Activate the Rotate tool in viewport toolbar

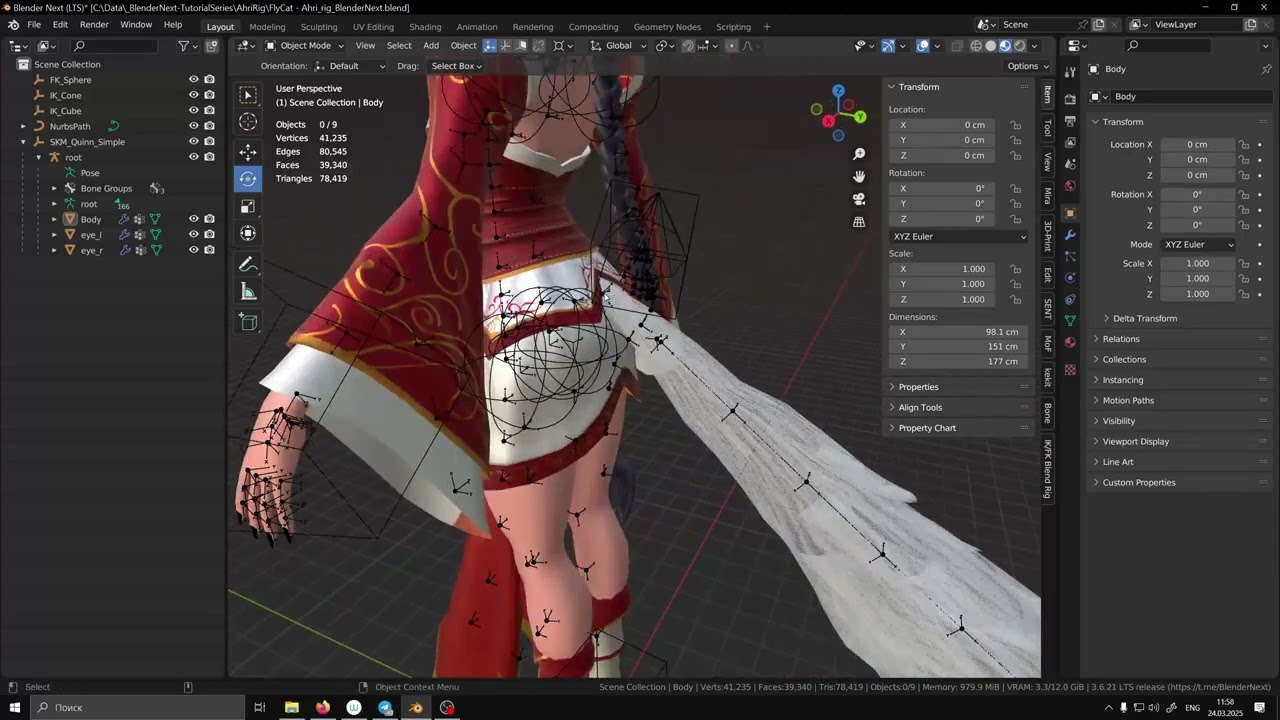248,179
